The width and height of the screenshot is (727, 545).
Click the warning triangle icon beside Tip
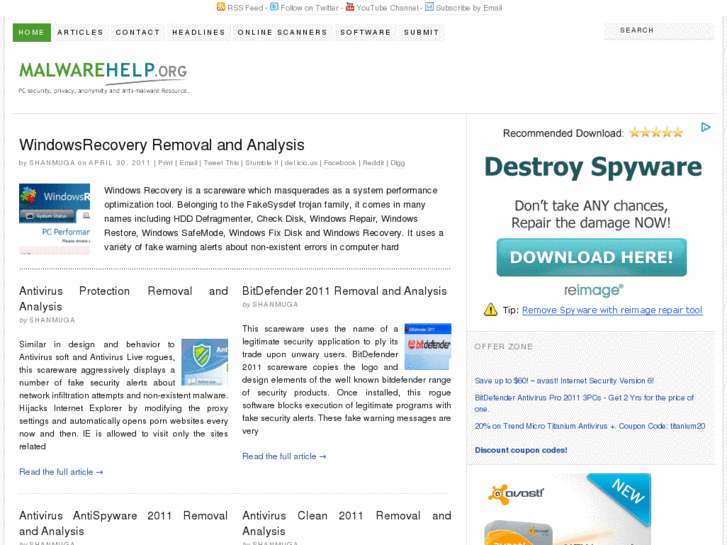coord(491,309)
